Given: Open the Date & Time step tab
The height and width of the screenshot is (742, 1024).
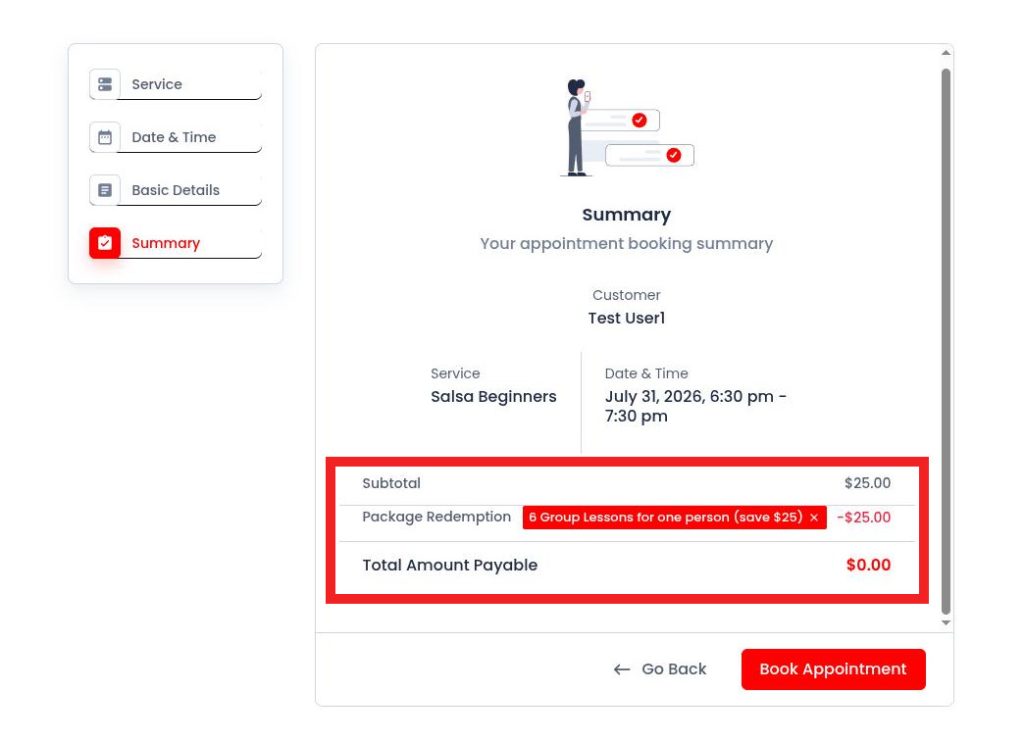Looking at the screenshot, I should (176, 137).
